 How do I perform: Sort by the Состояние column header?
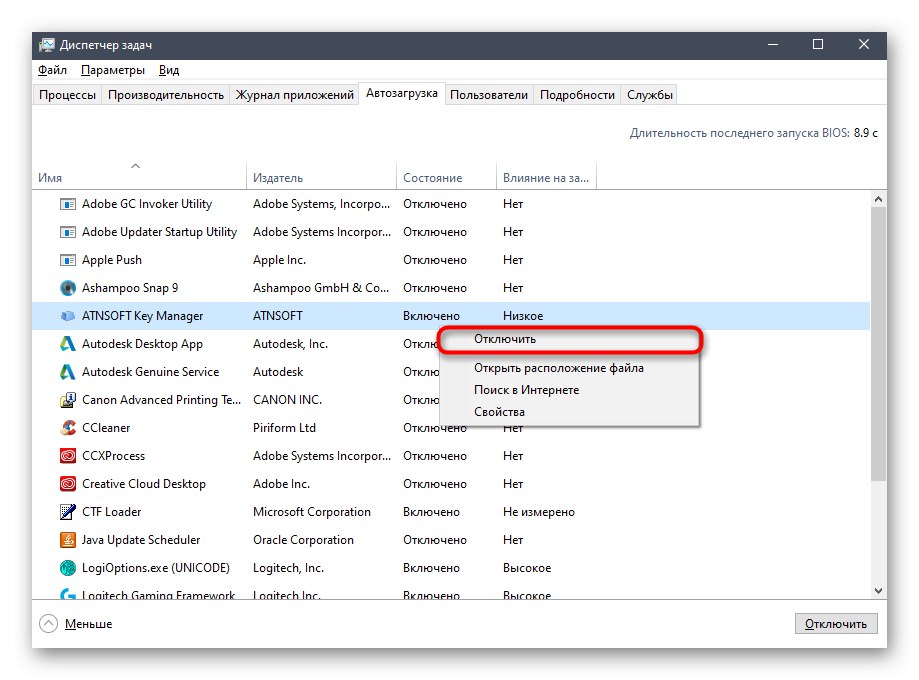[432, 178]
